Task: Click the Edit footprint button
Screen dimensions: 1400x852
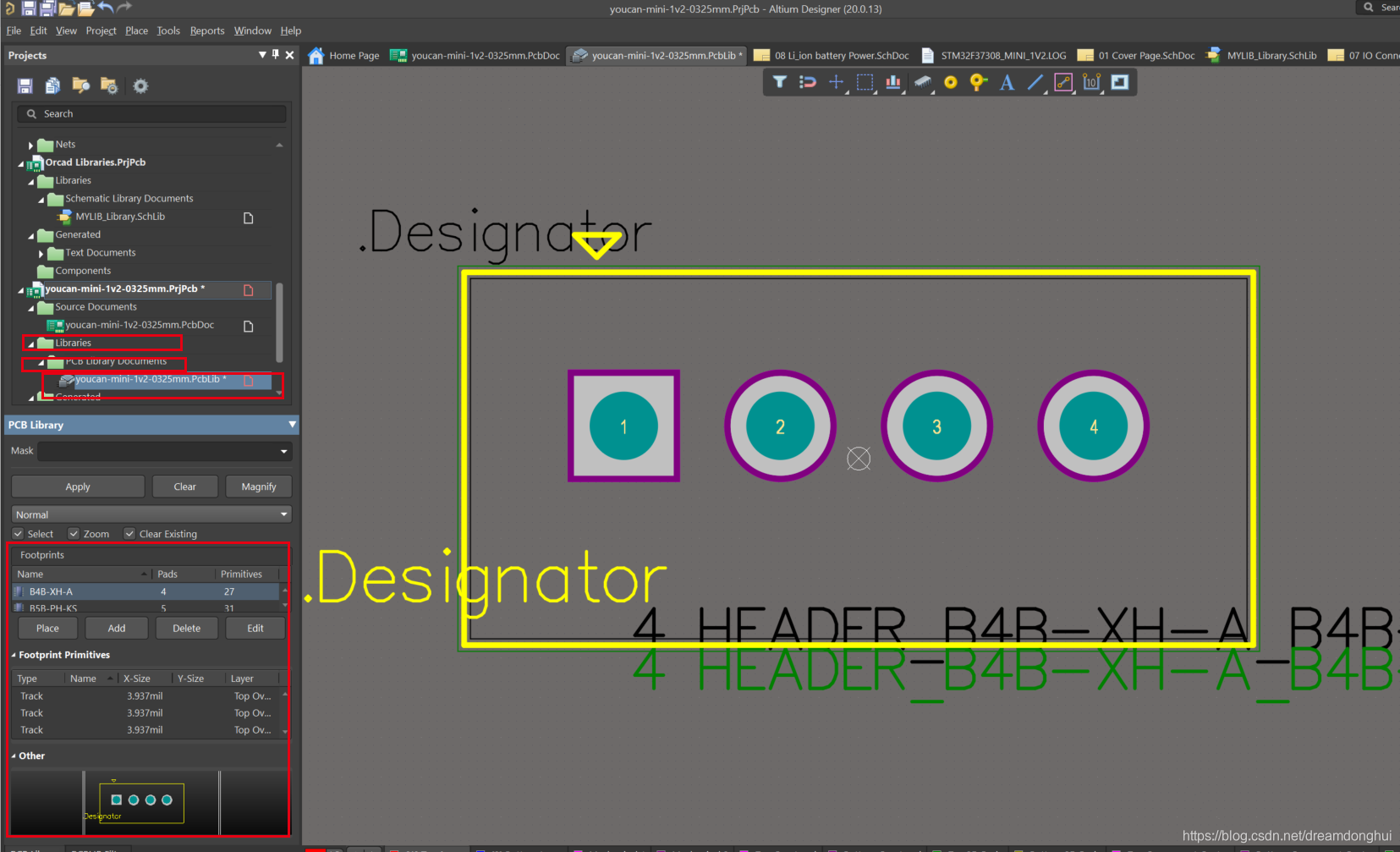Action: click(x=255, y=628)
